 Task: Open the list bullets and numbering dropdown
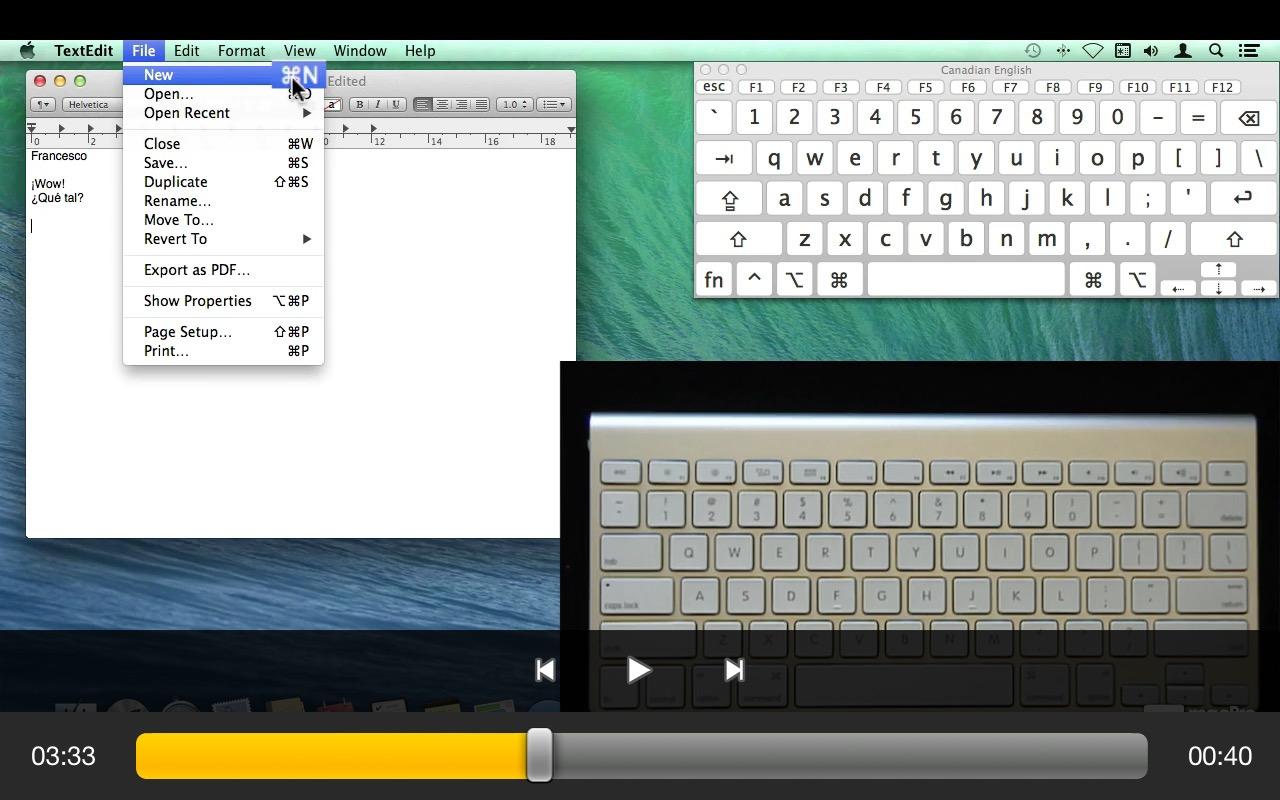554,104
